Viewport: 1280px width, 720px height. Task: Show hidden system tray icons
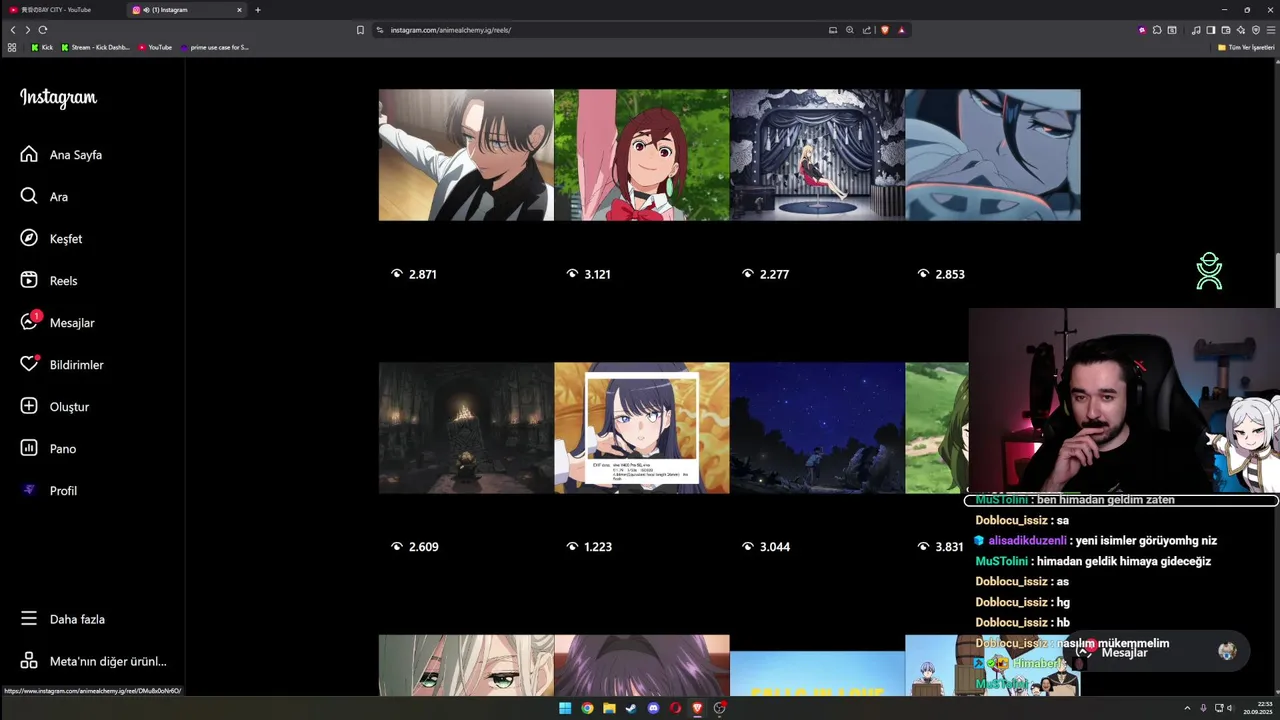click(1188, 708)
